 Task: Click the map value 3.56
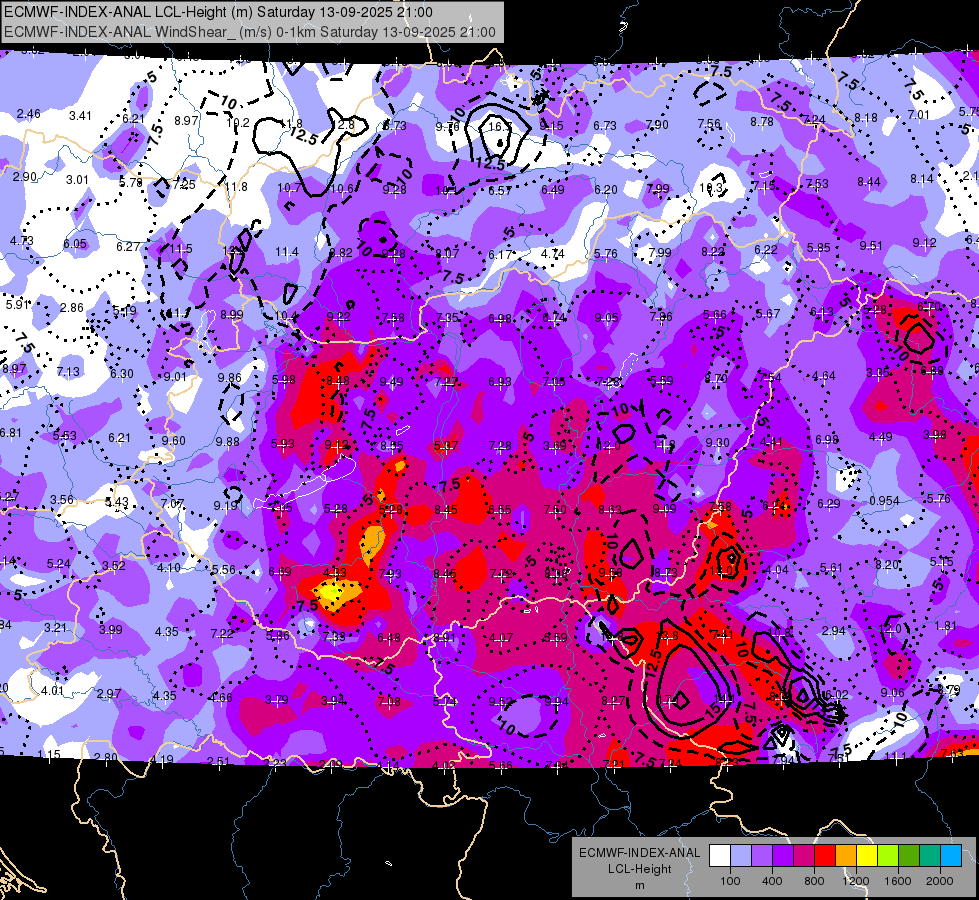[x=62, y=500]
